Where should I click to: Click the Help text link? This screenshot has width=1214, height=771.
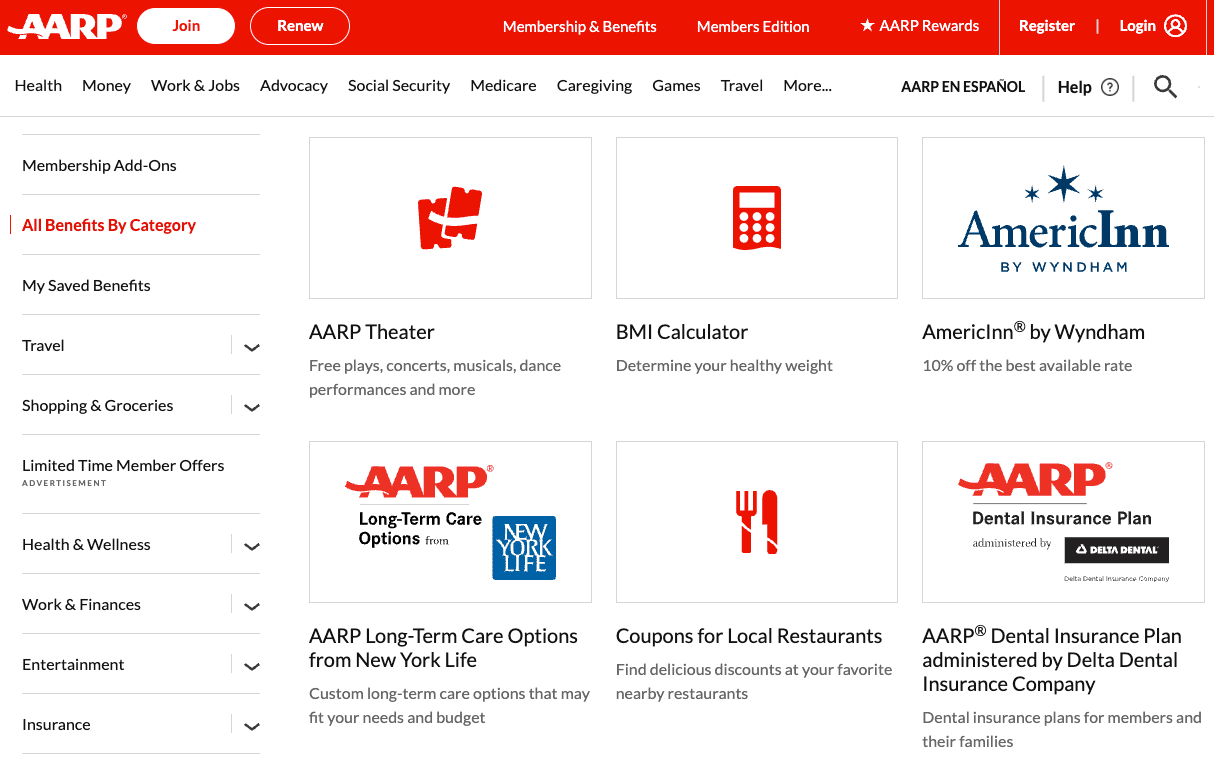[x=1074, y=87]
